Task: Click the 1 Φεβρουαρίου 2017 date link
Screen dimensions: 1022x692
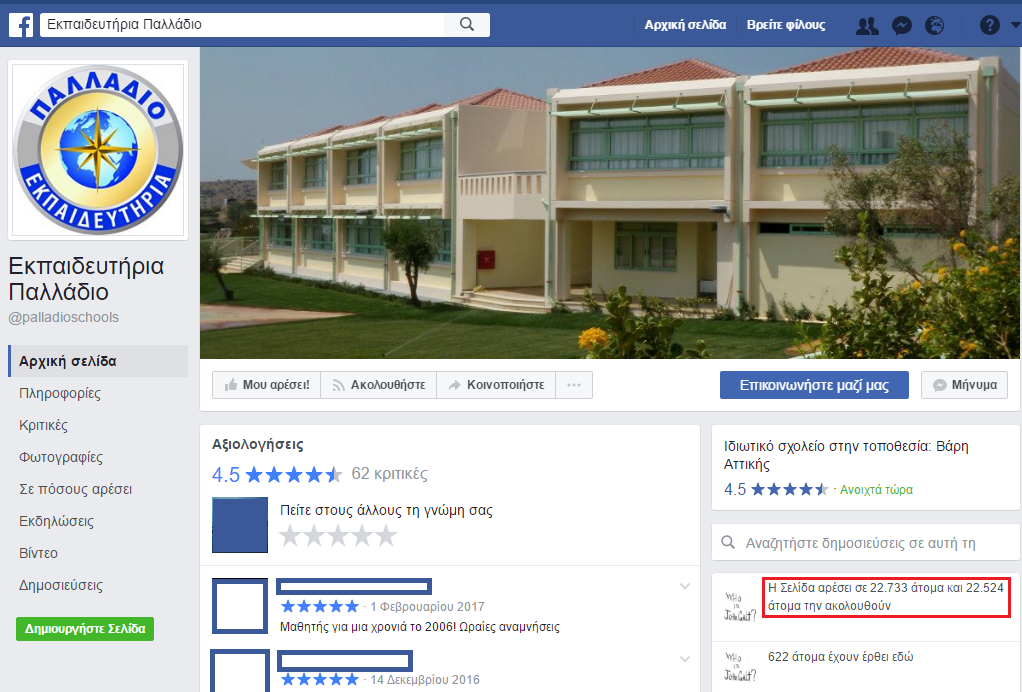Action: click(428, 607)
